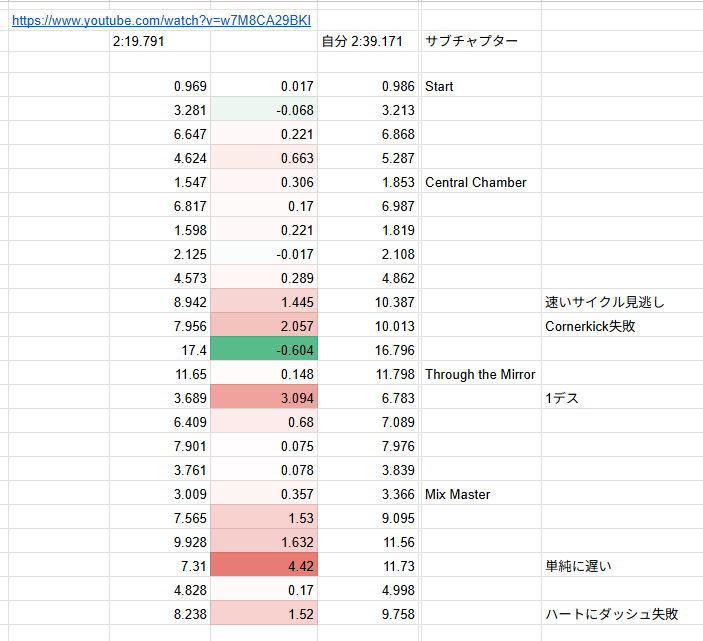This screenshot has width=703, height=641.
Task: Select the cell with 0.663
Action: pyautogui.click(x=264, y=158)
